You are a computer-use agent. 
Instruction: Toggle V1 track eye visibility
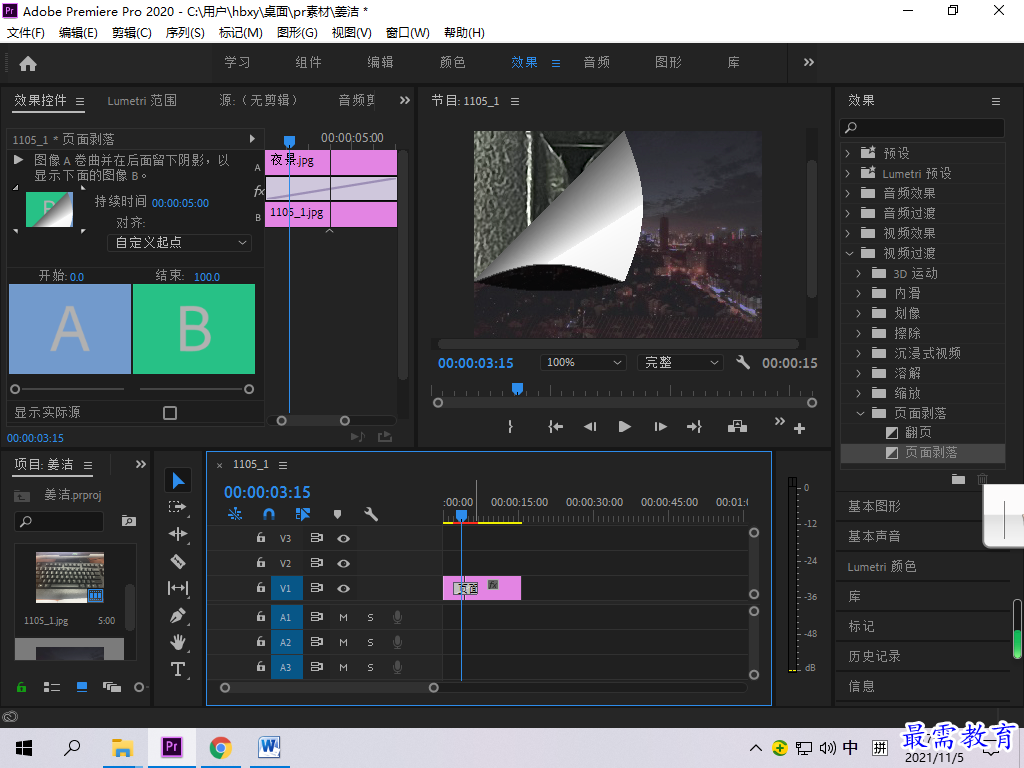[344, 588]
